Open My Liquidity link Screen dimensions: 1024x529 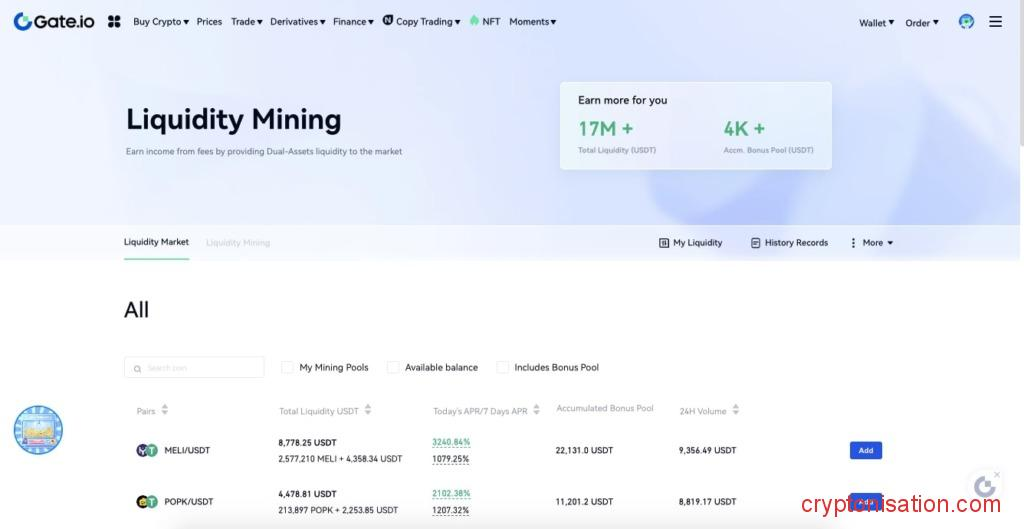pos(697,243)
